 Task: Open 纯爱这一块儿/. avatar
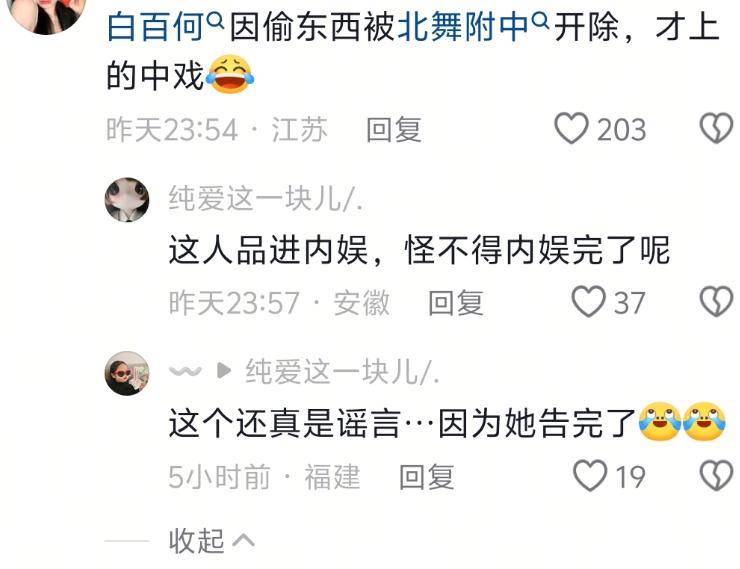tap(126, 200)
